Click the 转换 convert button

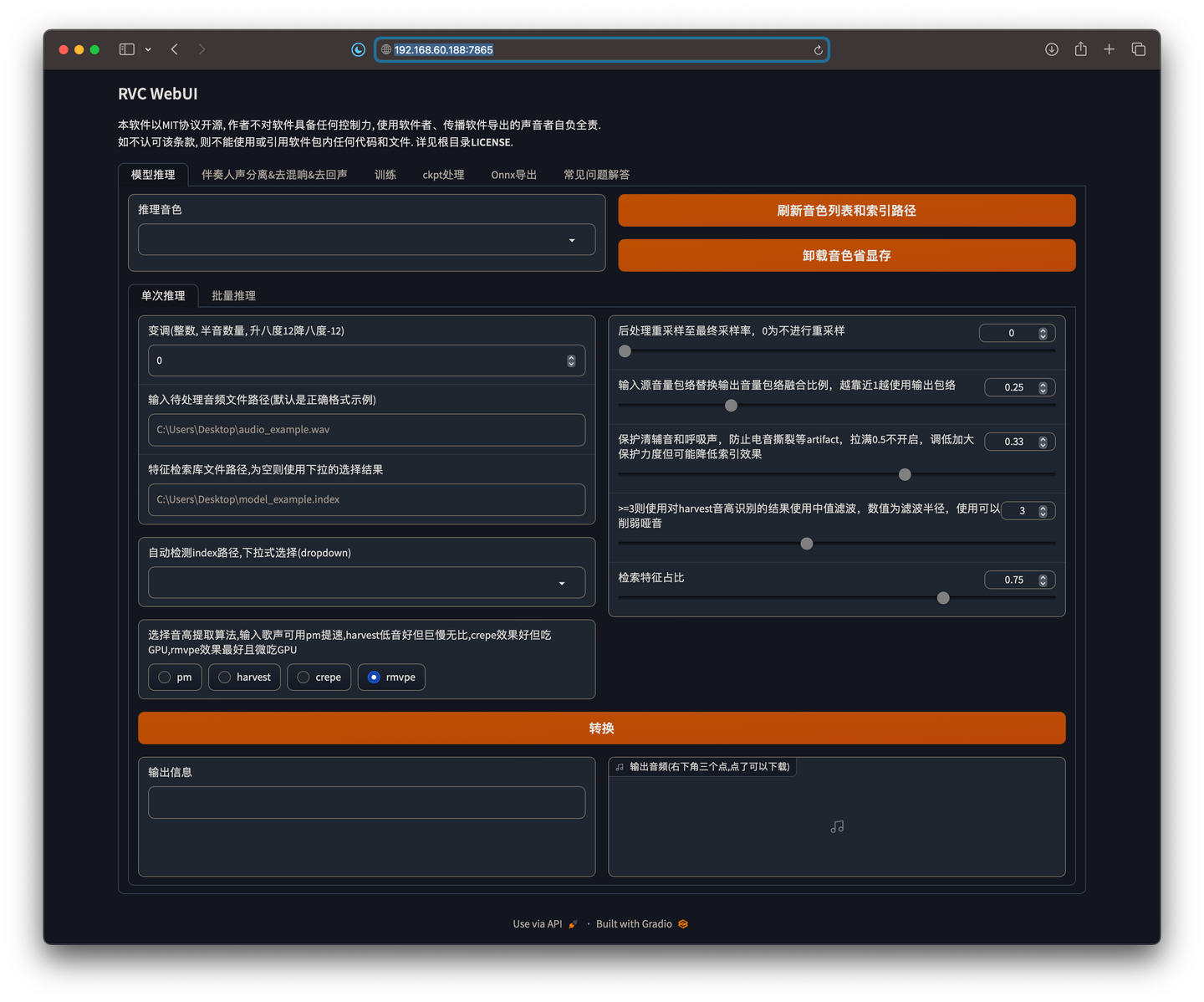601,728
